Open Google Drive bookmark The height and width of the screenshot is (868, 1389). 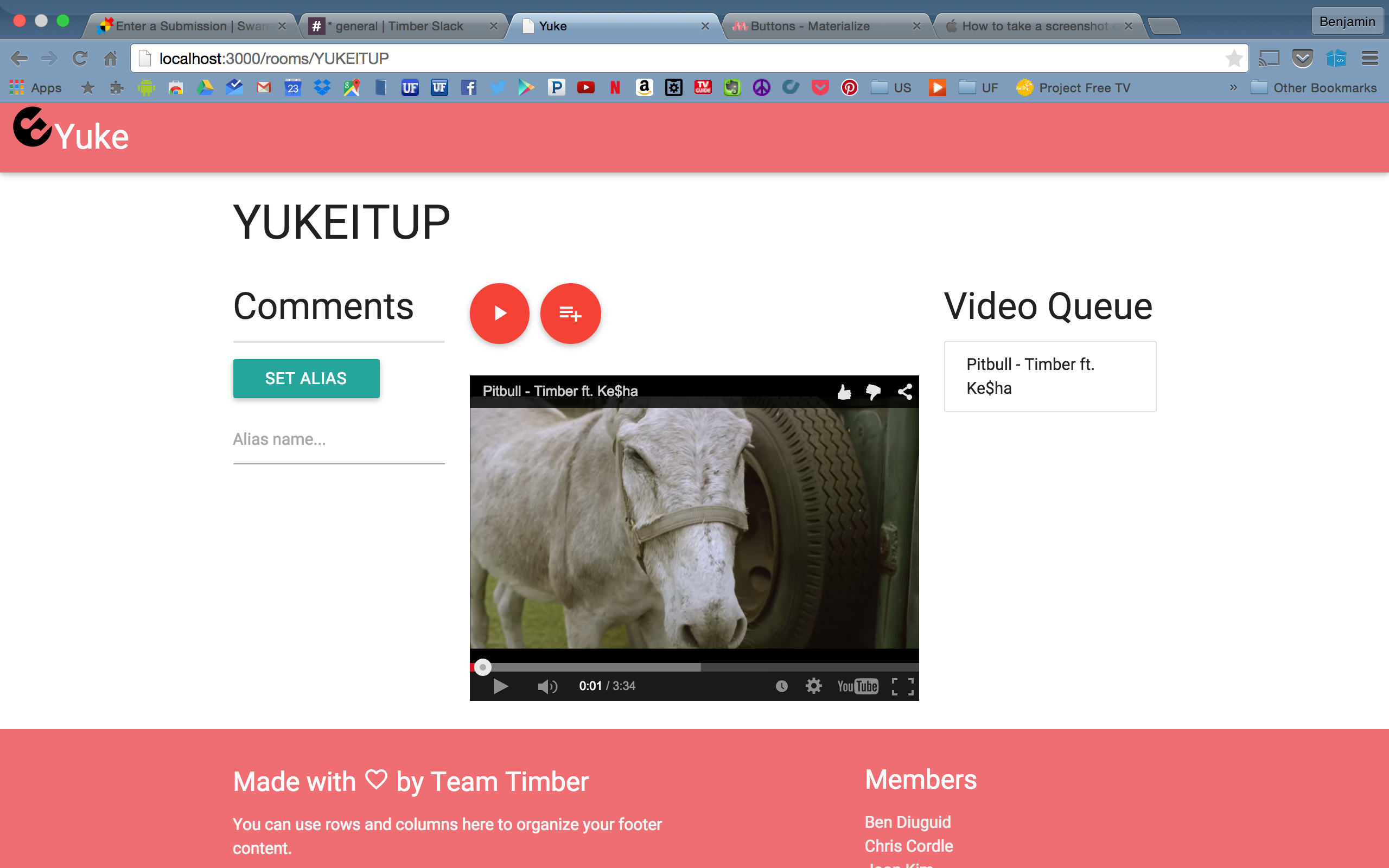click(x=205, y=87)
